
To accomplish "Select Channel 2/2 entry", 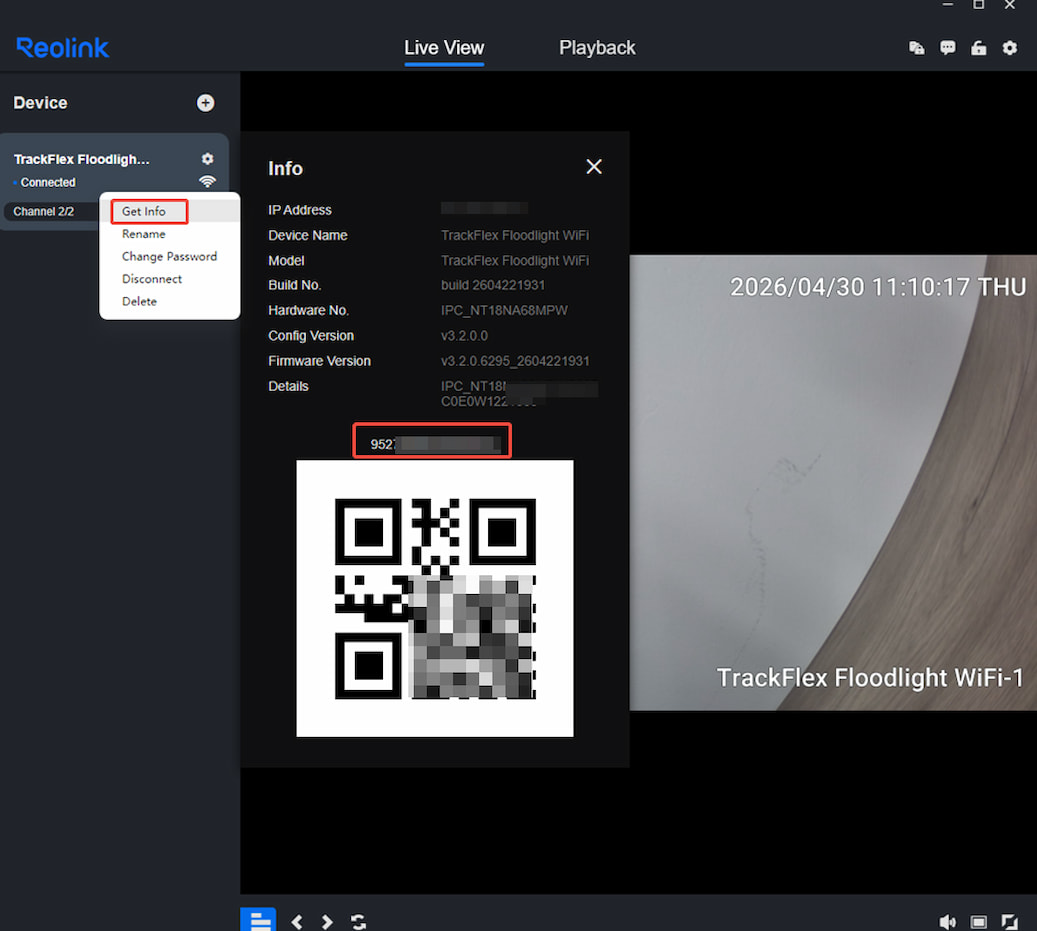I will (x=52, y=212).
